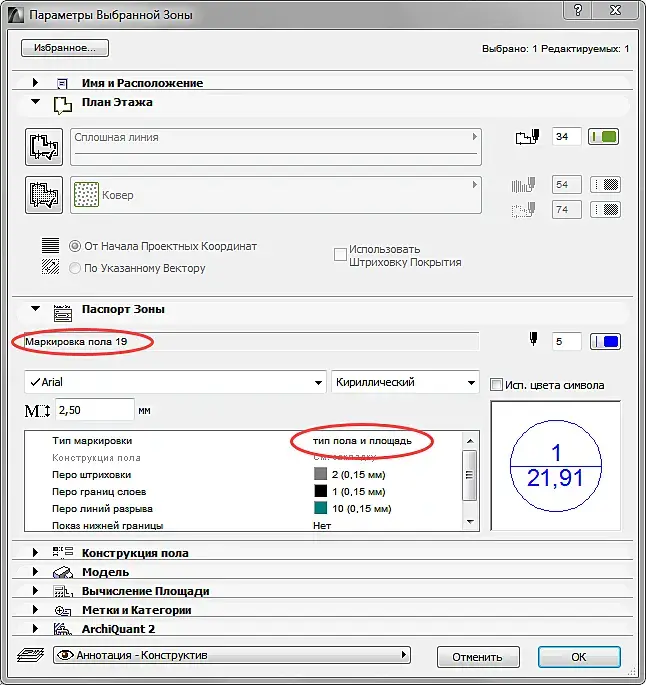
Task: Open the Ковер fill type dropdown
Action: coord(276,195)
